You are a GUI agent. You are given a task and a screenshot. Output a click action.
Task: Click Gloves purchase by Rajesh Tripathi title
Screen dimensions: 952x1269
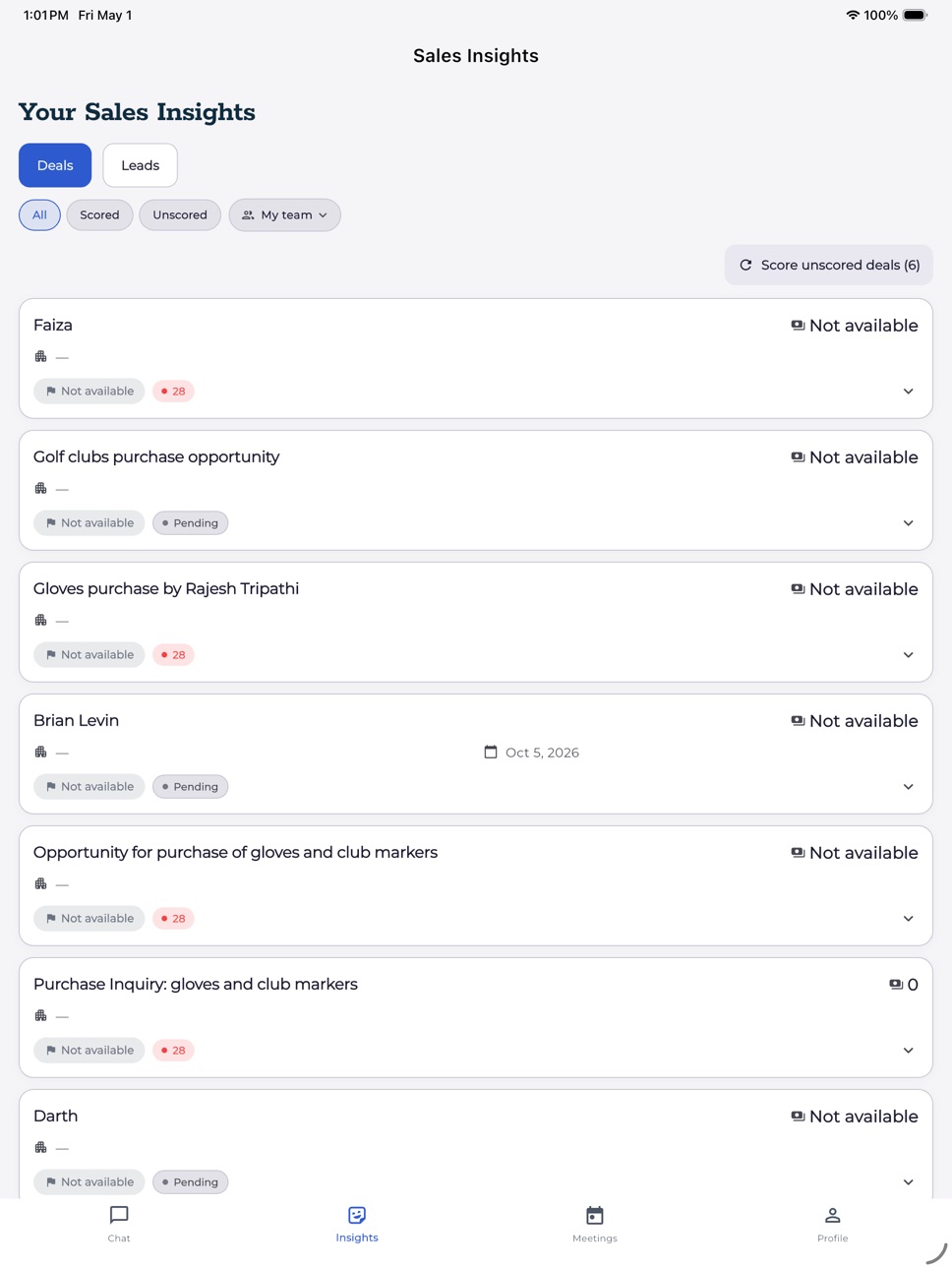tap(166, 589)
